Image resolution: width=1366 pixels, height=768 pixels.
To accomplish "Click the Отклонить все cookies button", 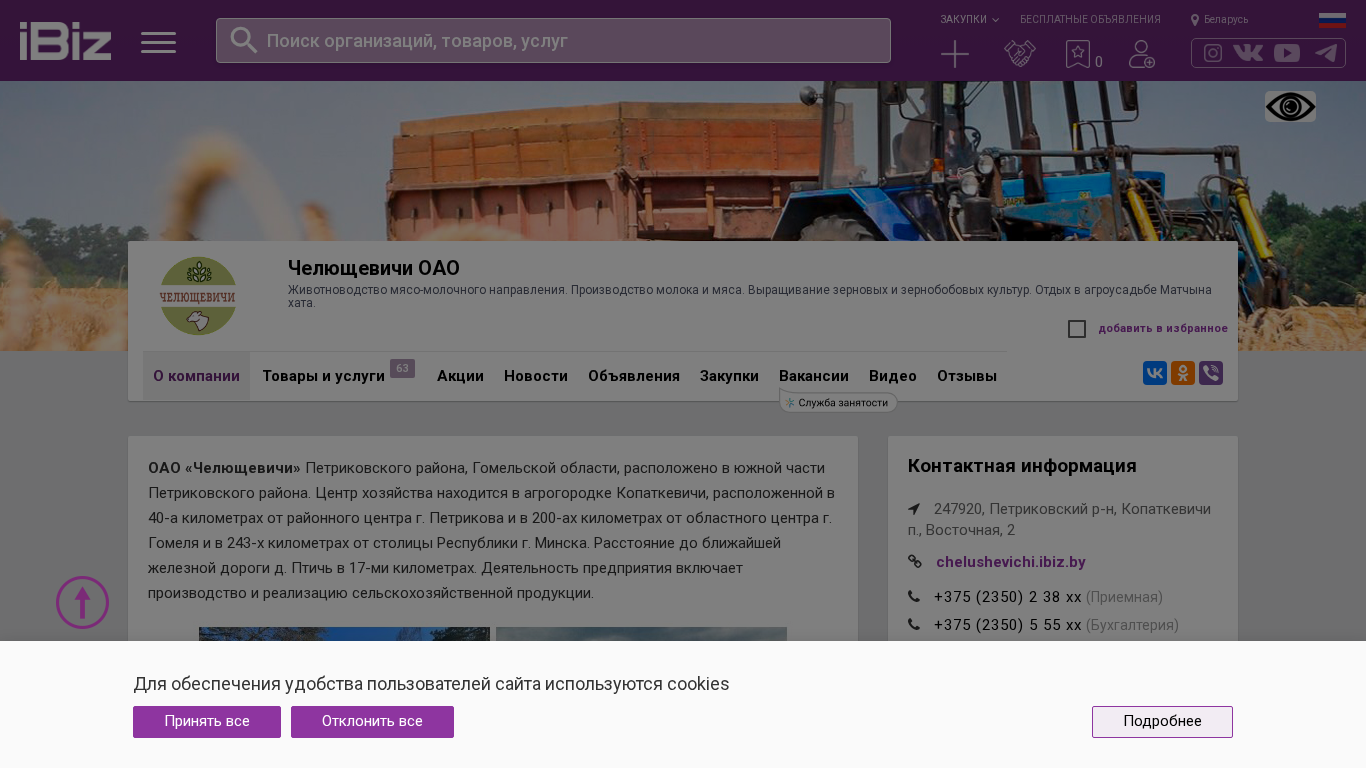I will pos(372,722).
